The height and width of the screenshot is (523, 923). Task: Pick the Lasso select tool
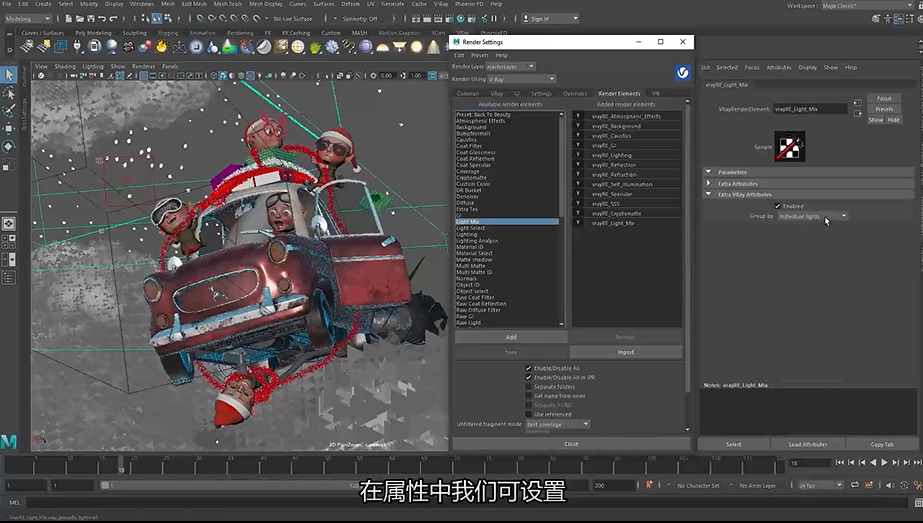point(9,93)
